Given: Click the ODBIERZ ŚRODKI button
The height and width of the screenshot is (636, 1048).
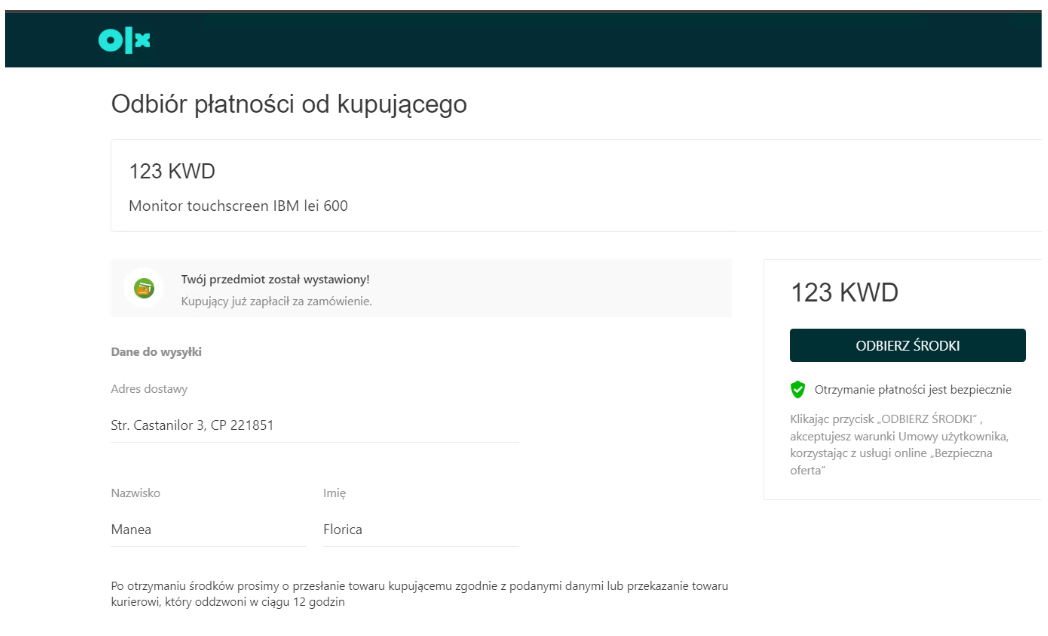Looking at the screenshot, I should tap(908, 344).
